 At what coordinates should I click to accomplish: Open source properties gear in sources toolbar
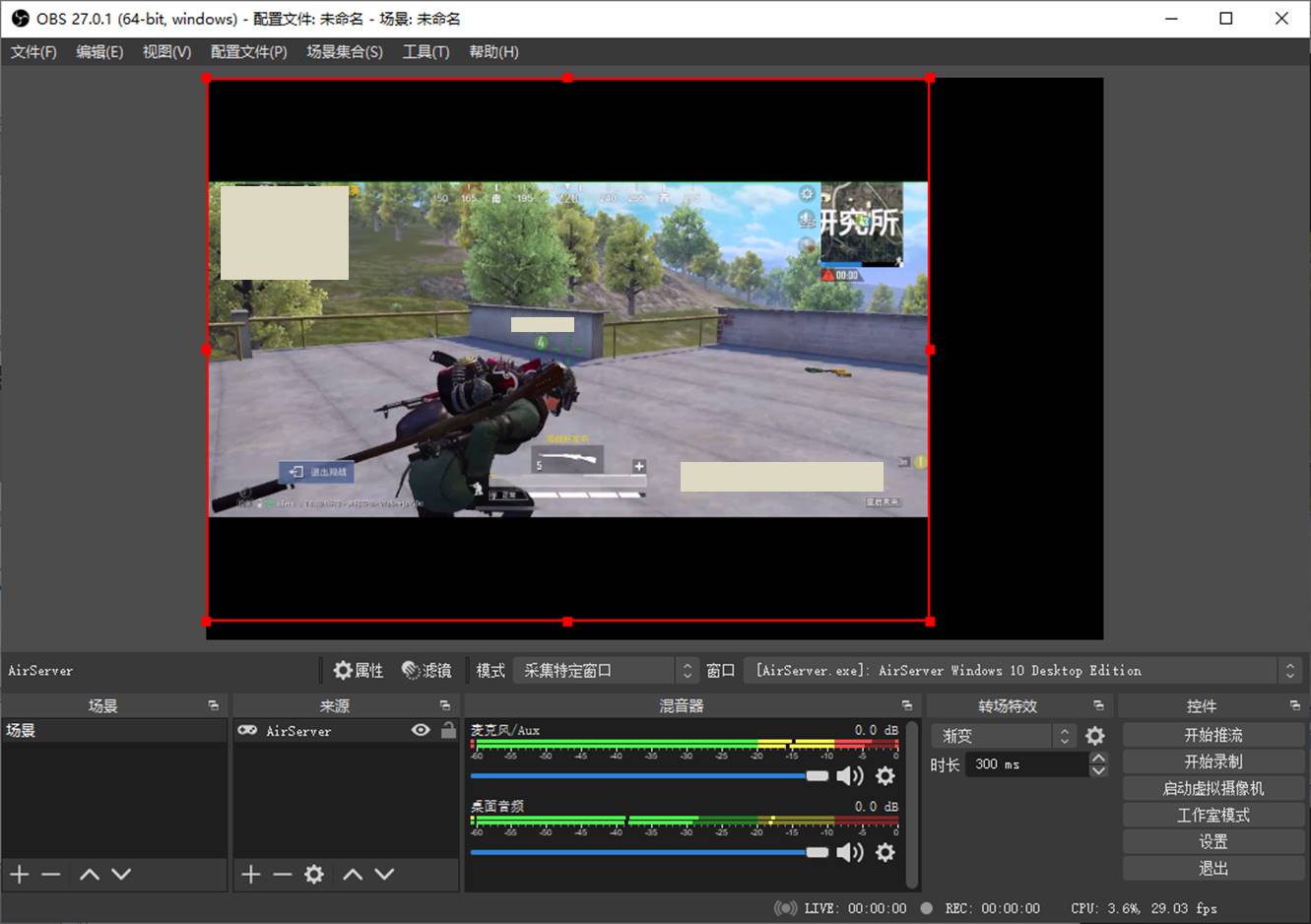click(314, 874)
